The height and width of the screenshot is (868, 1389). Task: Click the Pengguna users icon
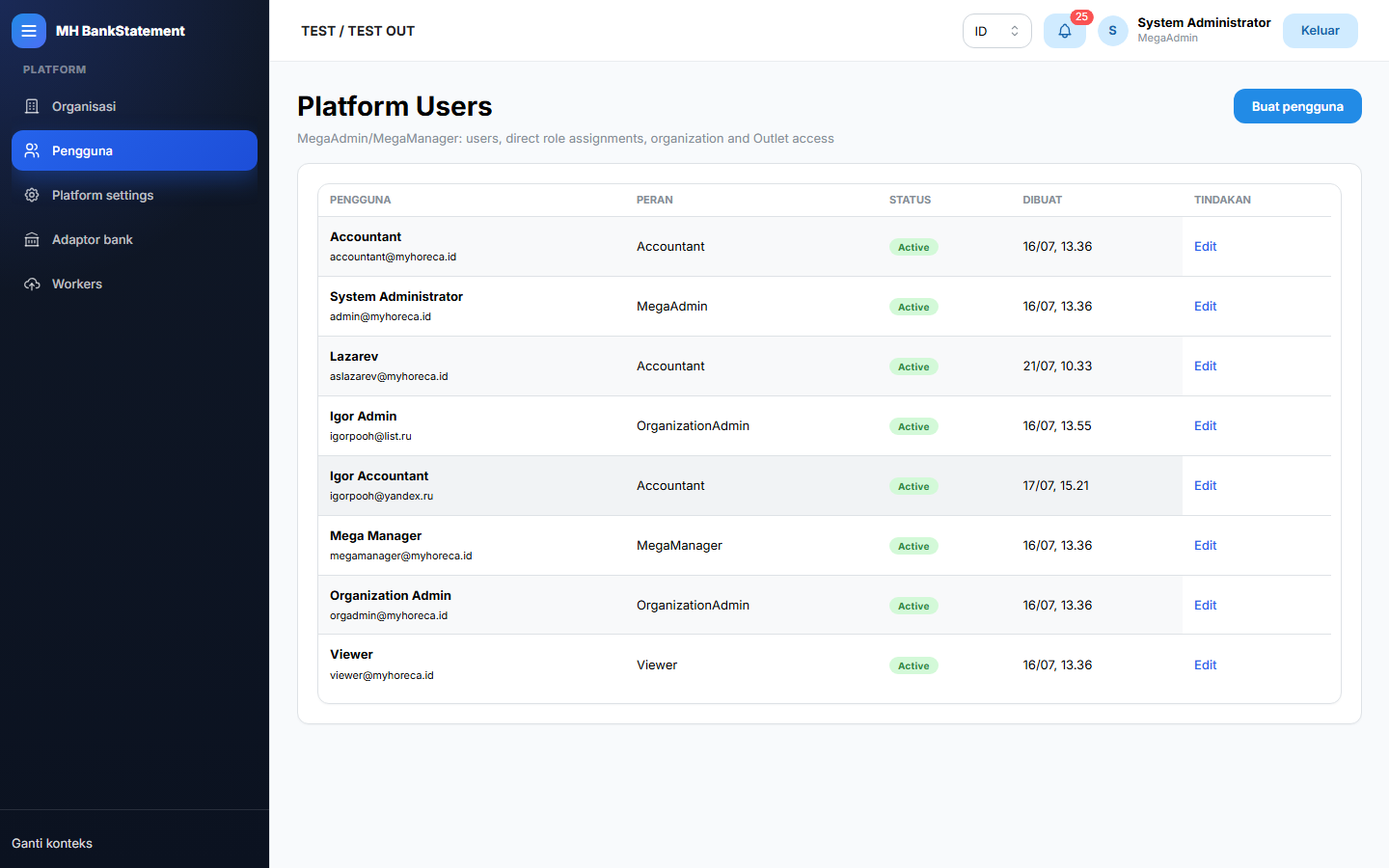point(32,150)
